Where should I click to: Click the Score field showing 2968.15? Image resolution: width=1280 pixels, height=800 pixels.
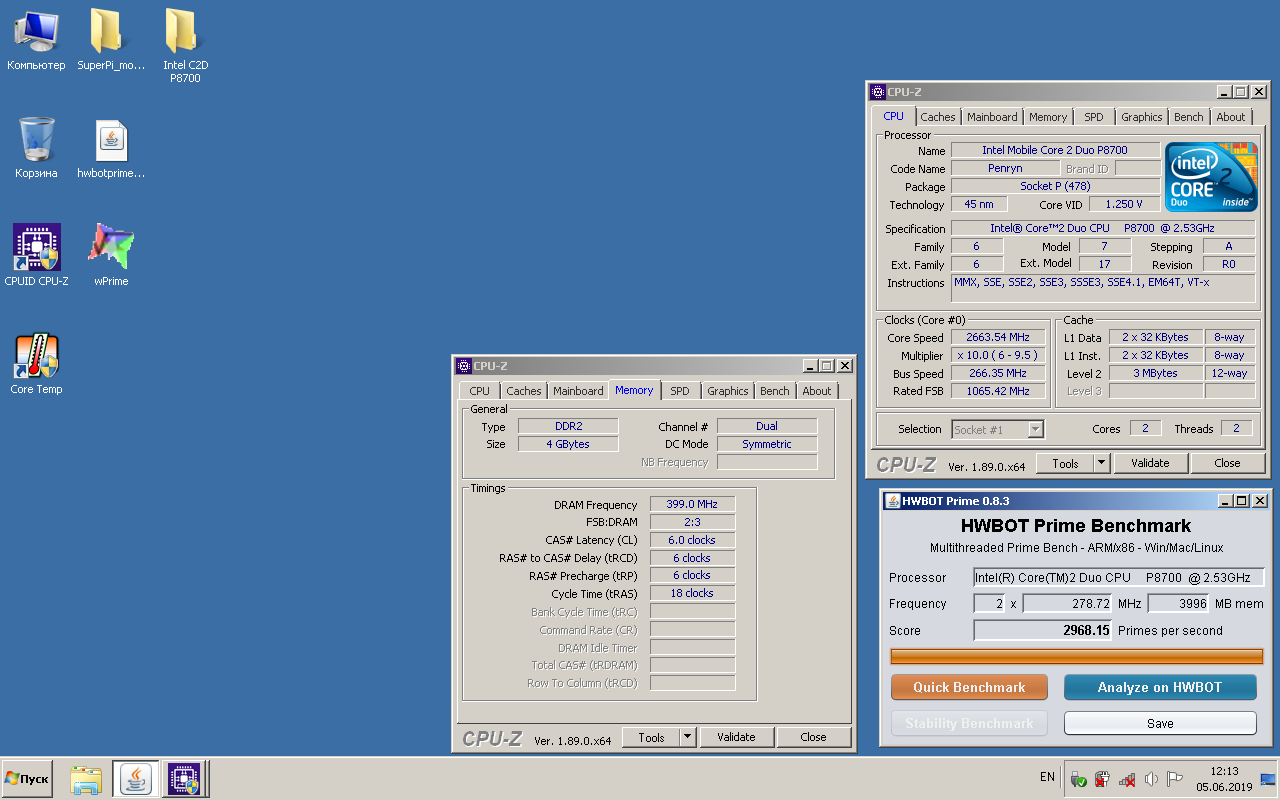1043,631
